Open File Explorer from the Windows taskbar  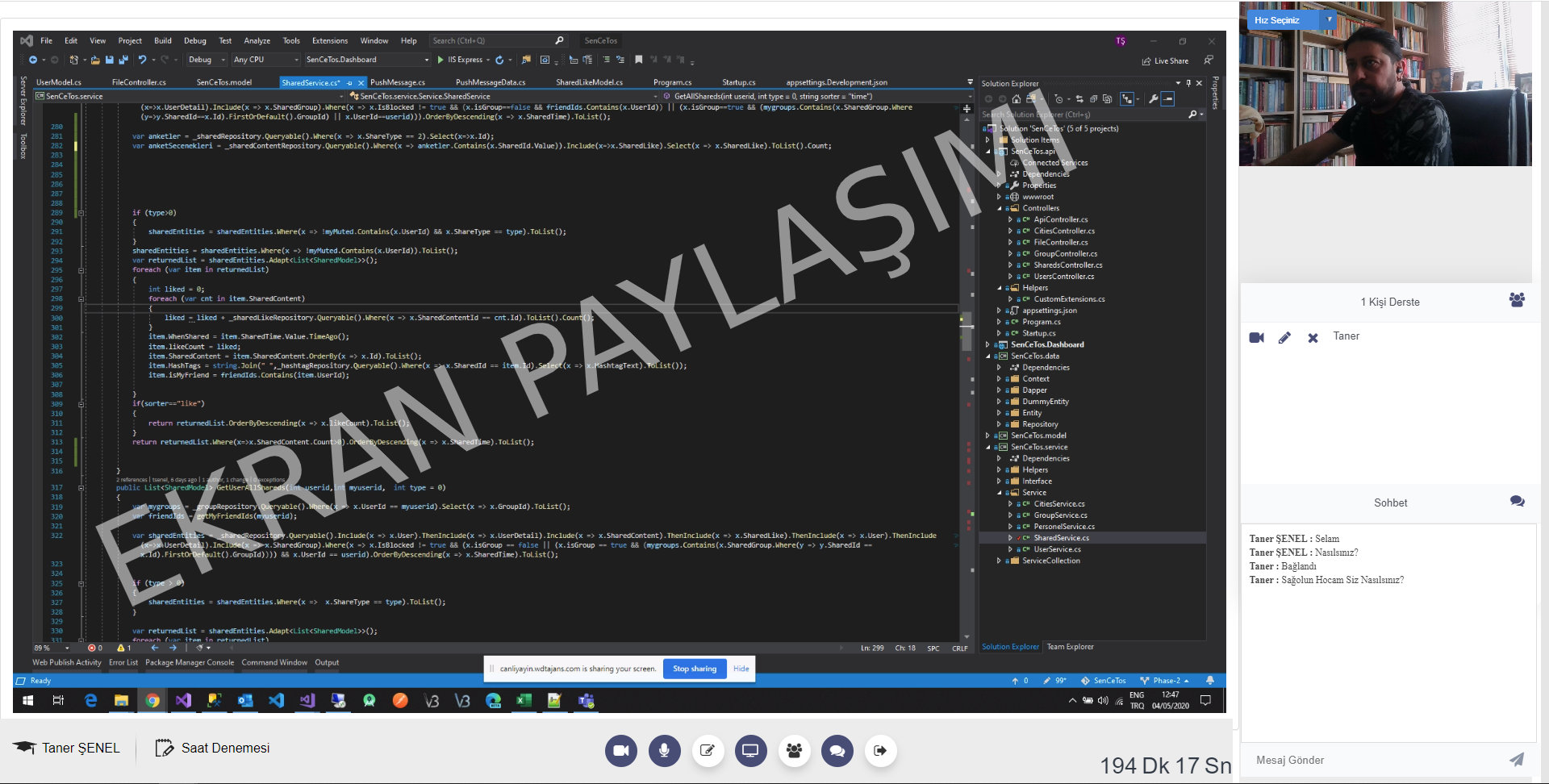pyautogui.click(x=121, y=701)
